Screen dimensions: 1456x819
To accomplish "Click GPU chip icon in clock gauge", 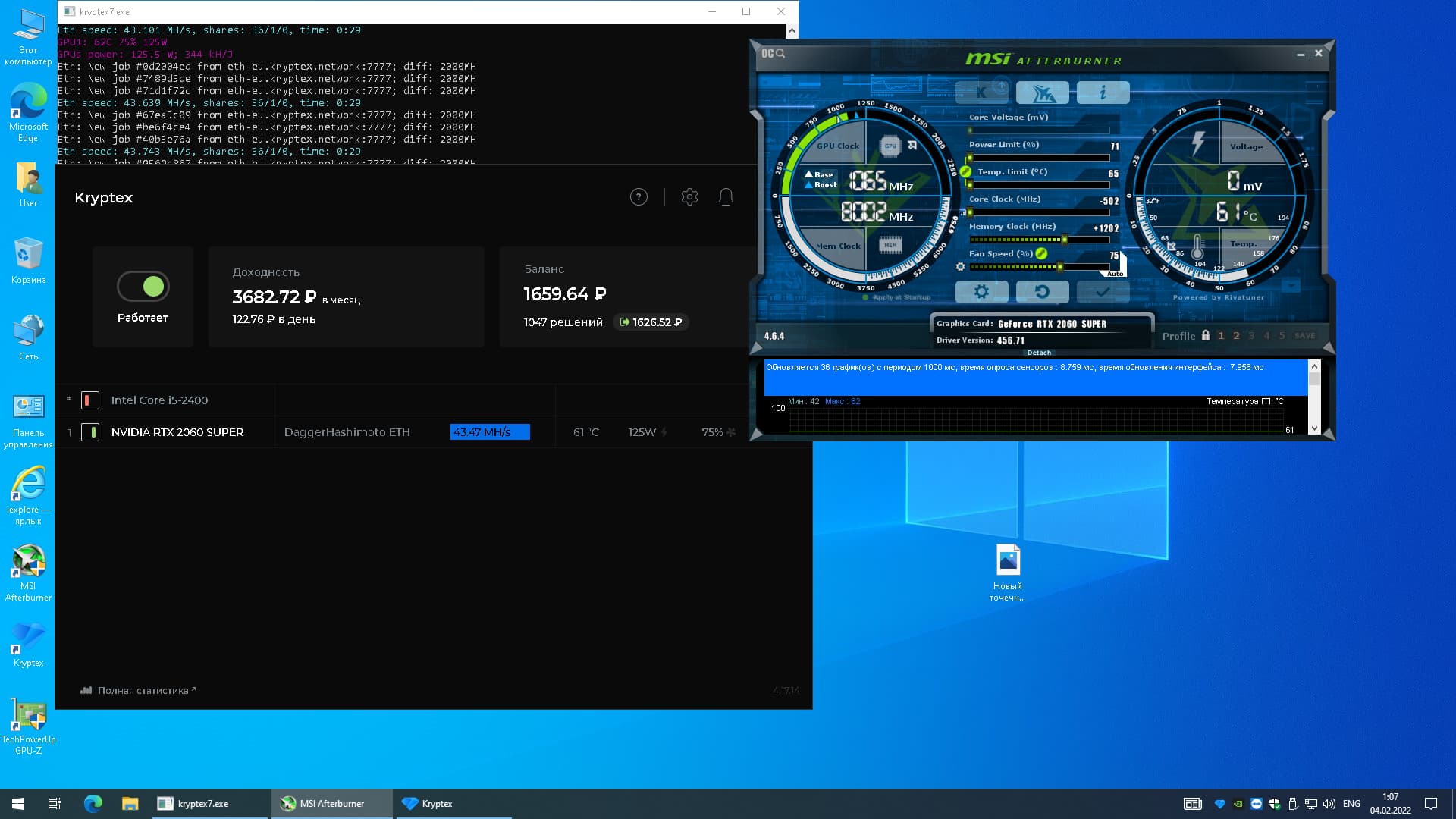I will tap(890, 146).
